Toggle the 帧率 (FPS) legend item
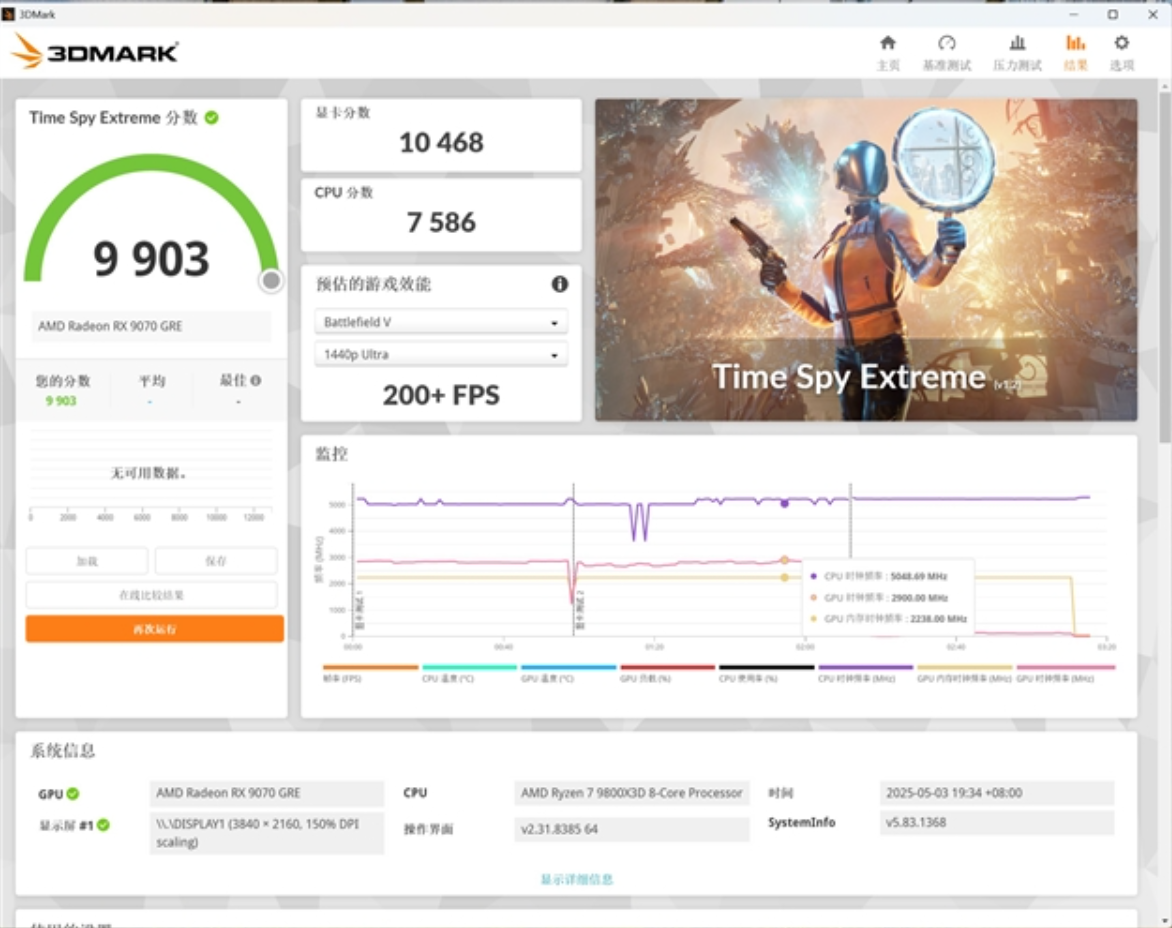The height and width of the screenshot is (928, 1172). pos(370,673)
